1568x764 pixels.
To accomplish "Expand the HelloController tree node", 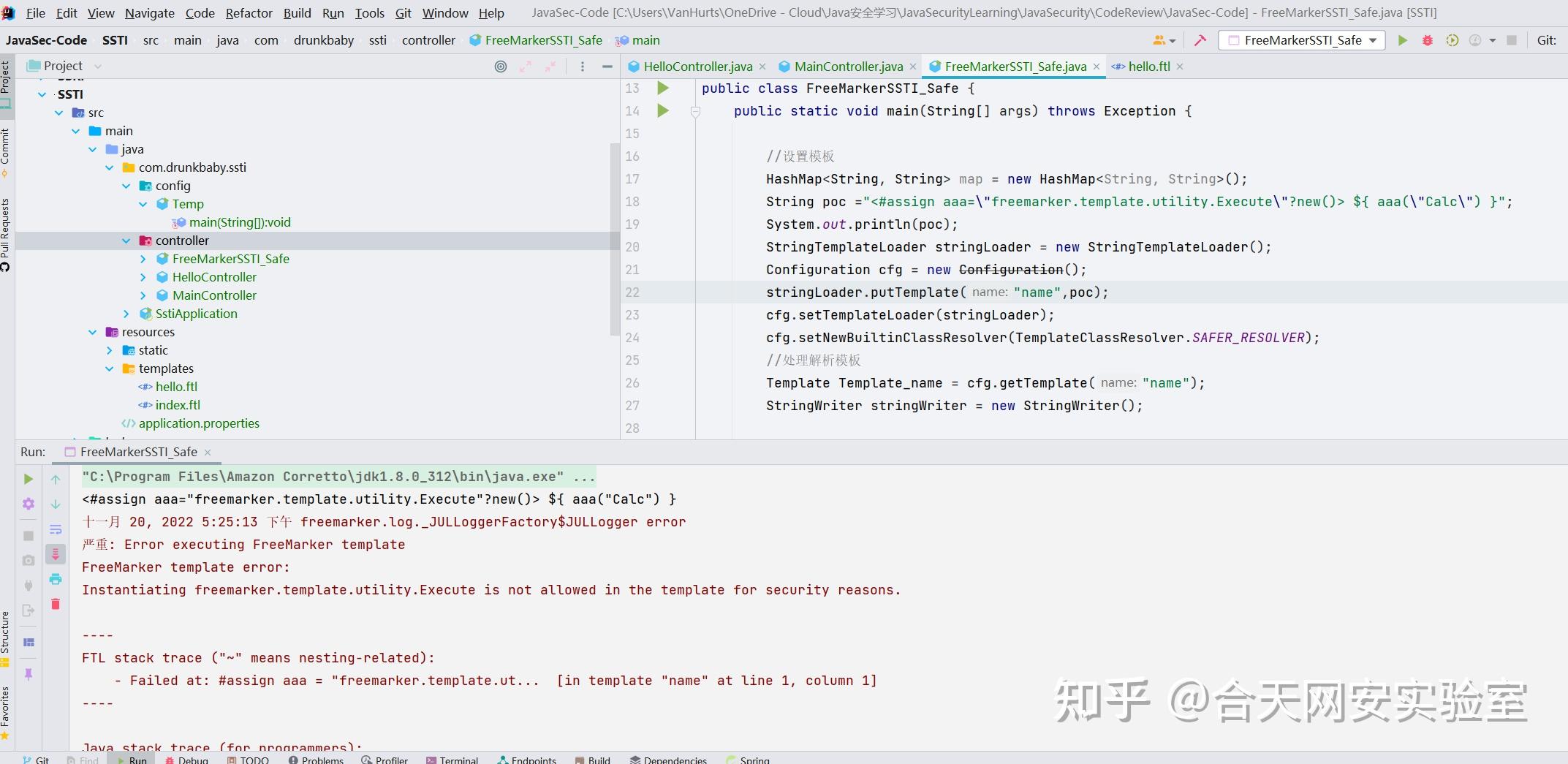I will coord(143,277).
